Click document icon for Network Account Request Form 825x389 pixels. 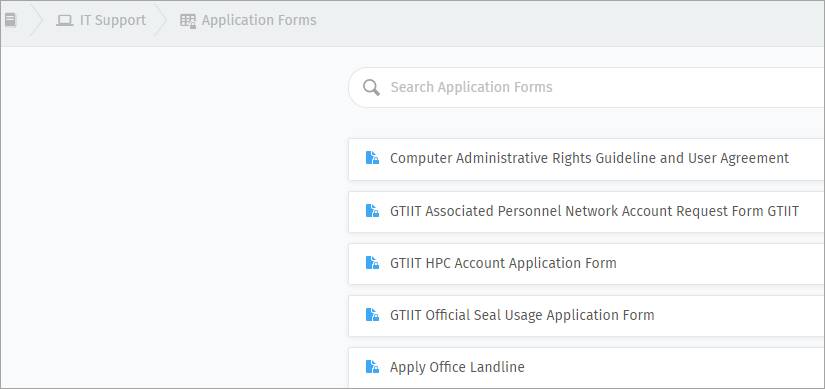tap(372, 211)
